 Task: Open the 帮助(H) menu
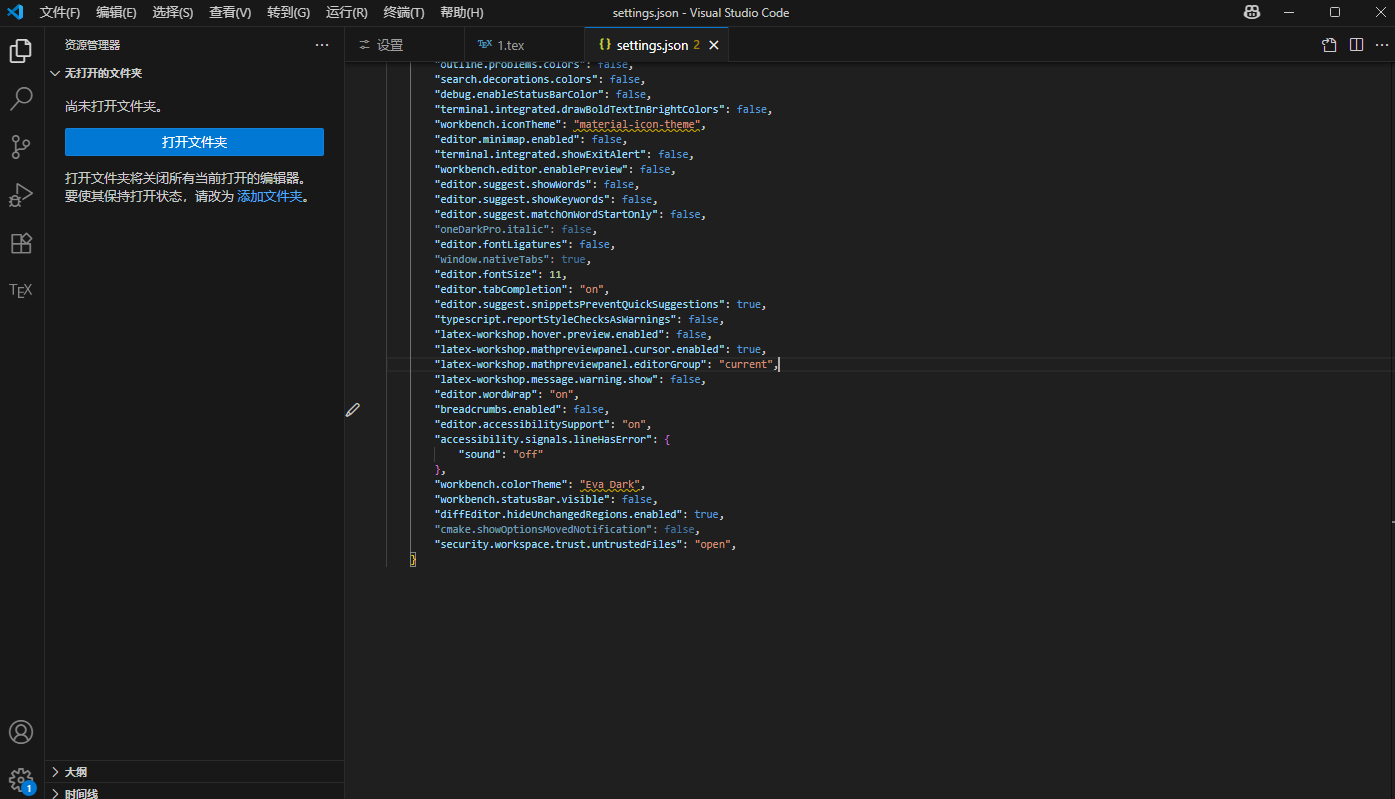pos(462,13)
